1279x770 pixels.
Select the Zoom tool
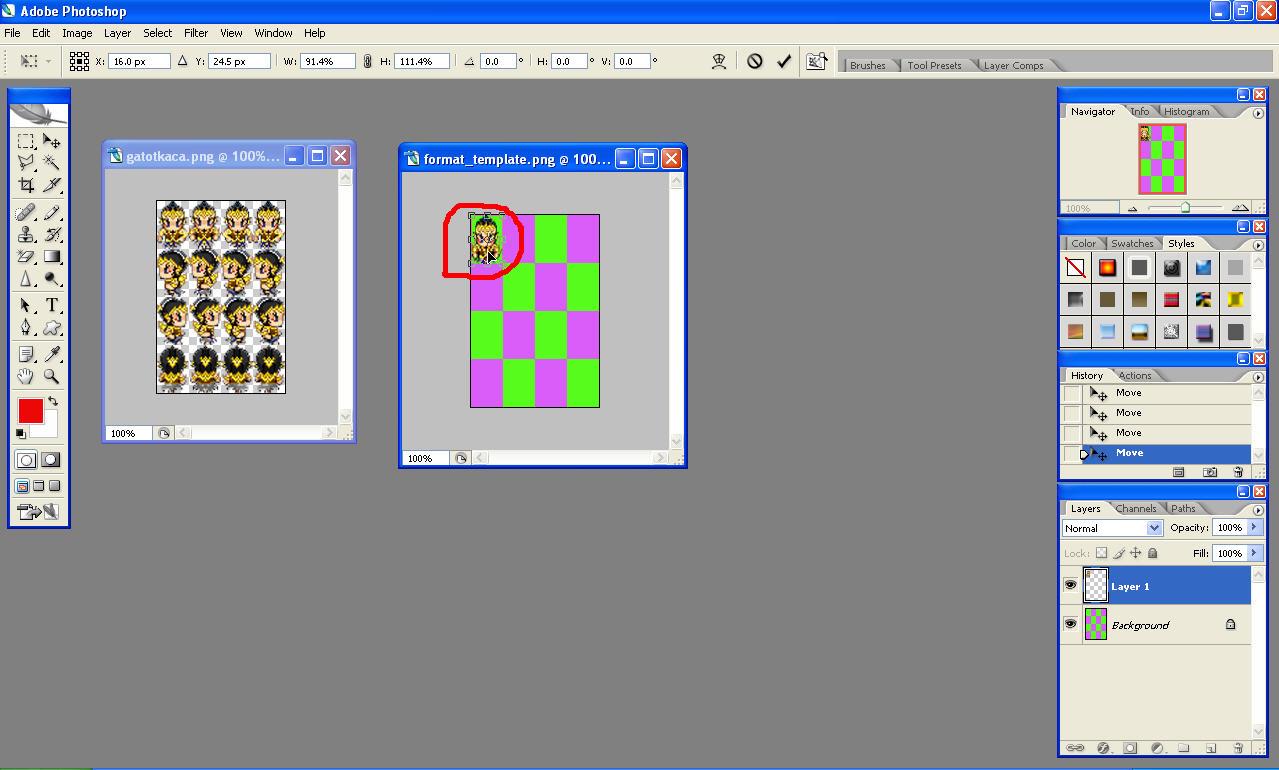tap(51, 376)
